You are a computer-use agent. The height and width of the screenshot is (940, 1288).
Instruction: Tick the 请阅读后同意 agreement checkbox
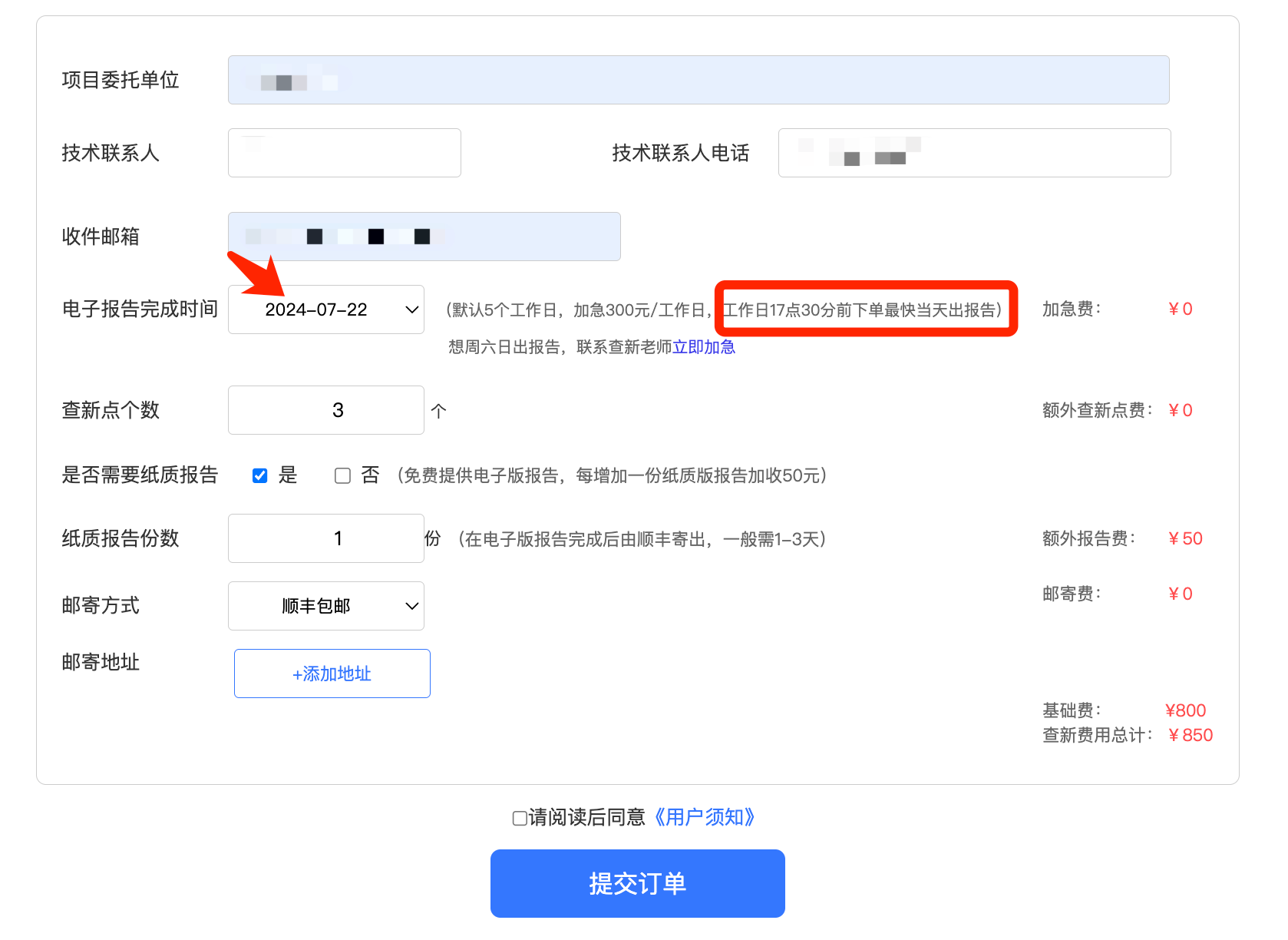[x=520, y=819]
